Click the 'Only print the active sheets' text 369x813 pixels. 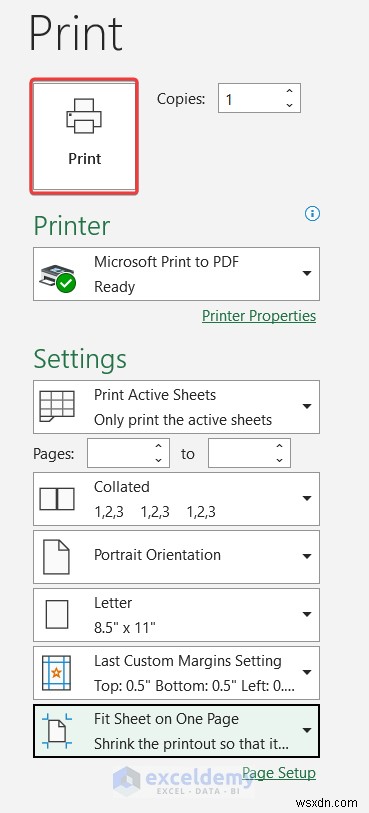pos(183,420)
